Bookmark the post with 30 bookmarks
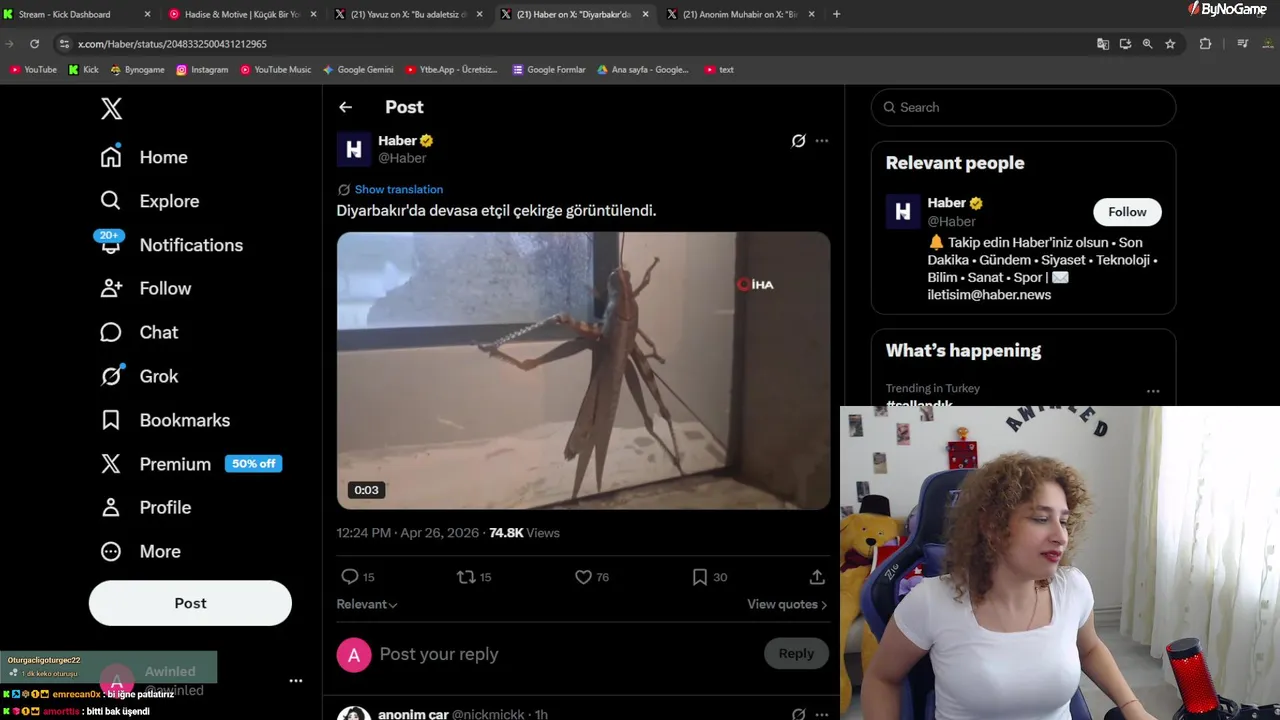 (700, 577)
